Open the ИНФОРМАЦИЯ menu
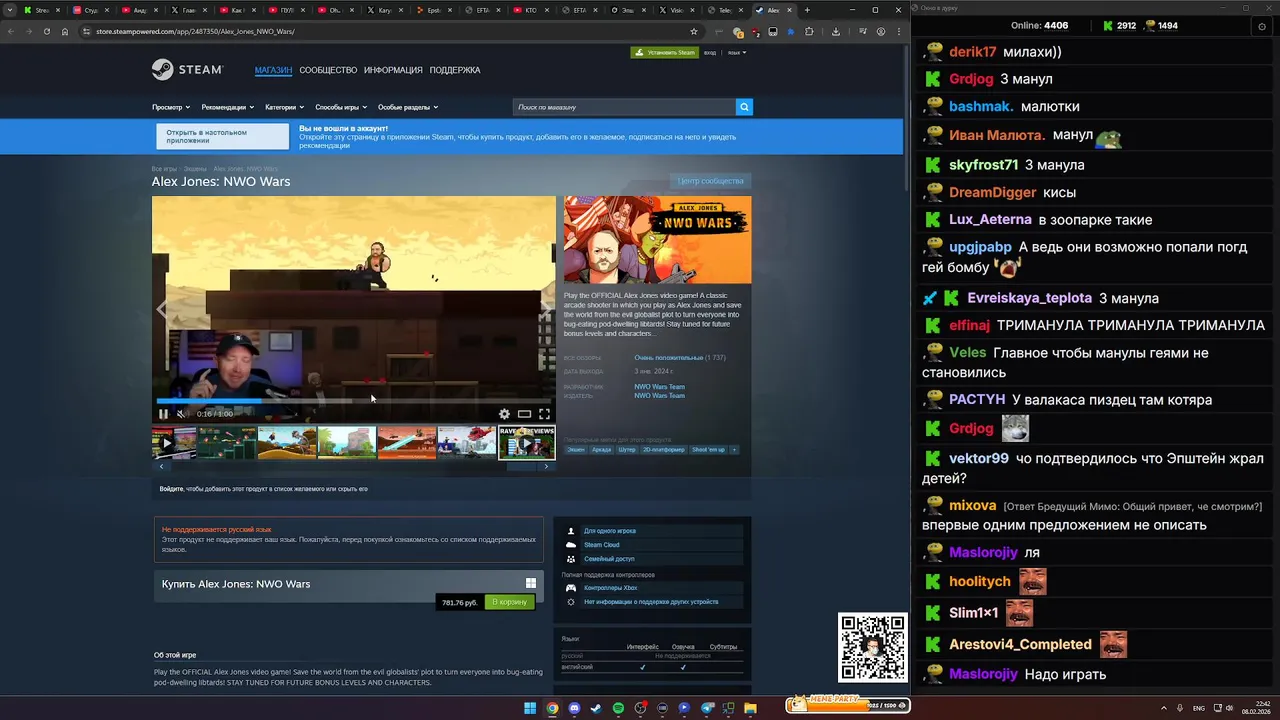The height and width of the screenshot is (720, 1280). (x=393, y=70)
